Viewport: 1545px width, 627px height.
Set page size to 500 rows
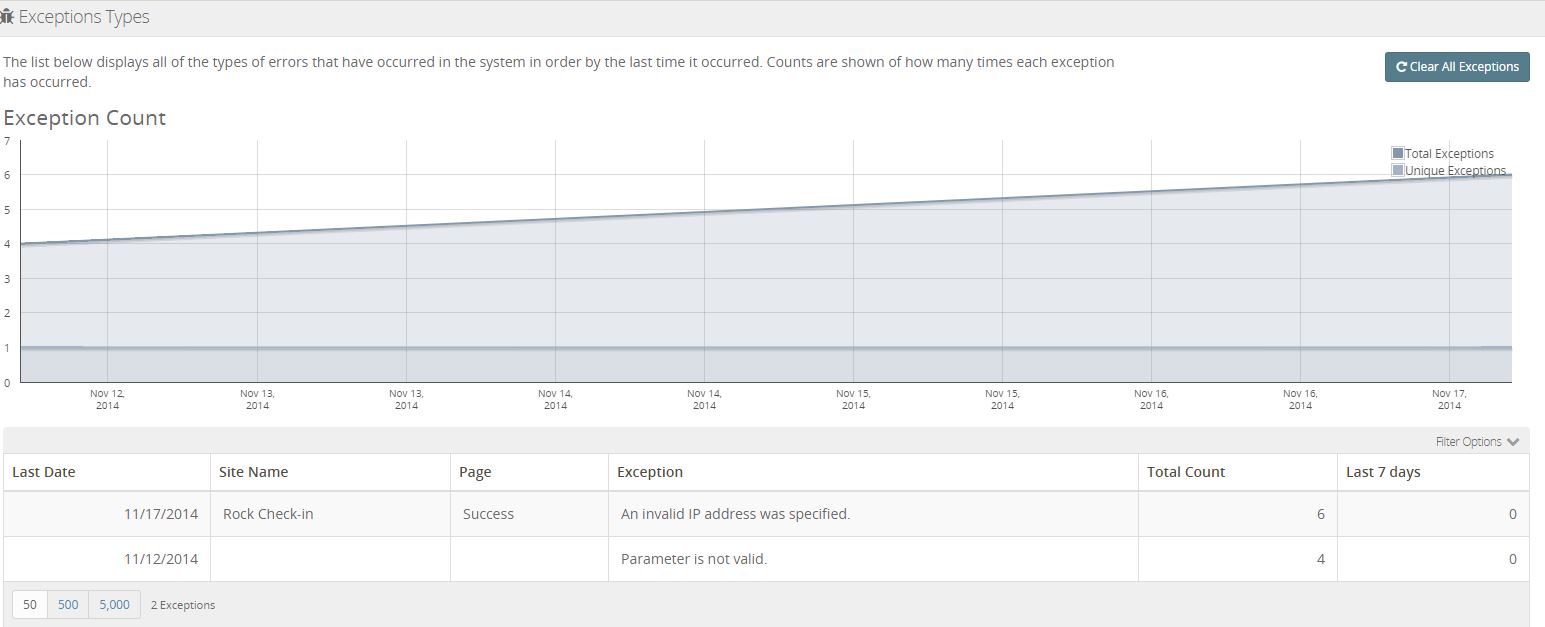[68, 604]
